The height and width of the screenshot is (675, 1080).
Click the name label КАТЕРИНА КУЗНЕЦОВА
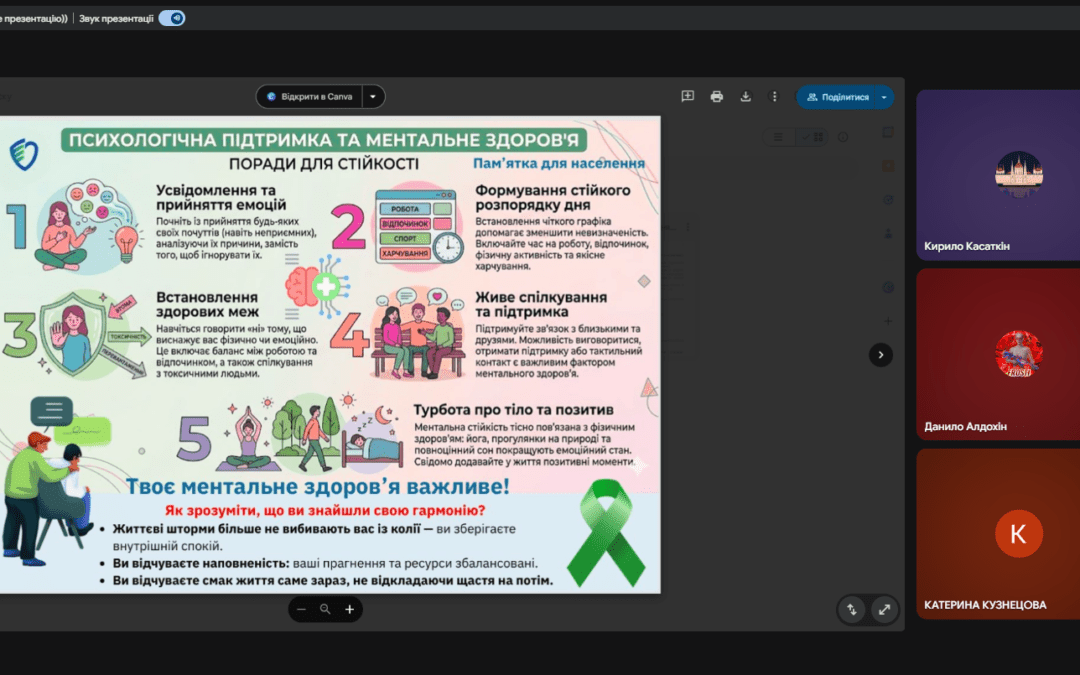coord(985,605)
